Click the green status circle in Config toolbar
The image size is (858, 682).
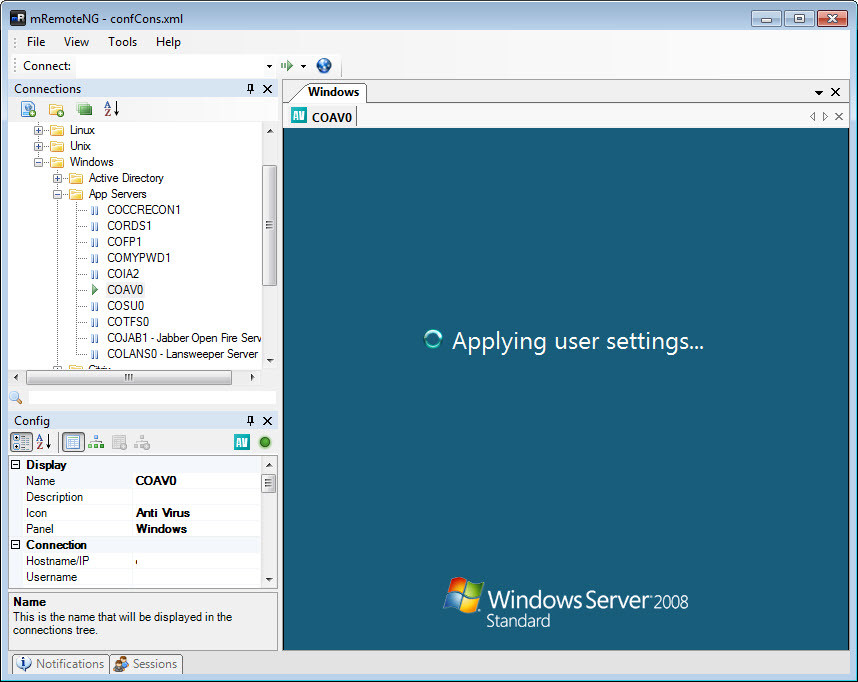264,442
